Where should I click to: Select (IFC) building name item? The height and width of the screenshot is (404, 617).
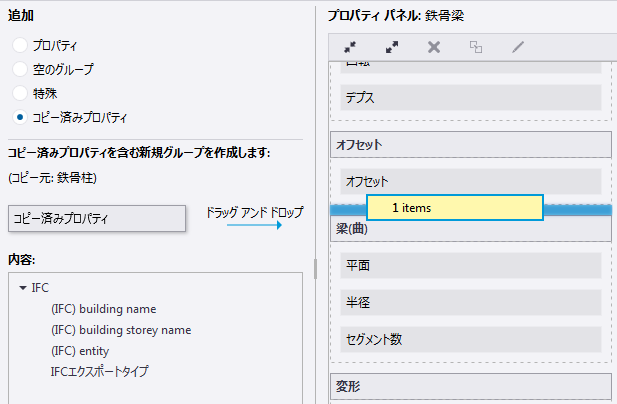(x=103, y=309)
